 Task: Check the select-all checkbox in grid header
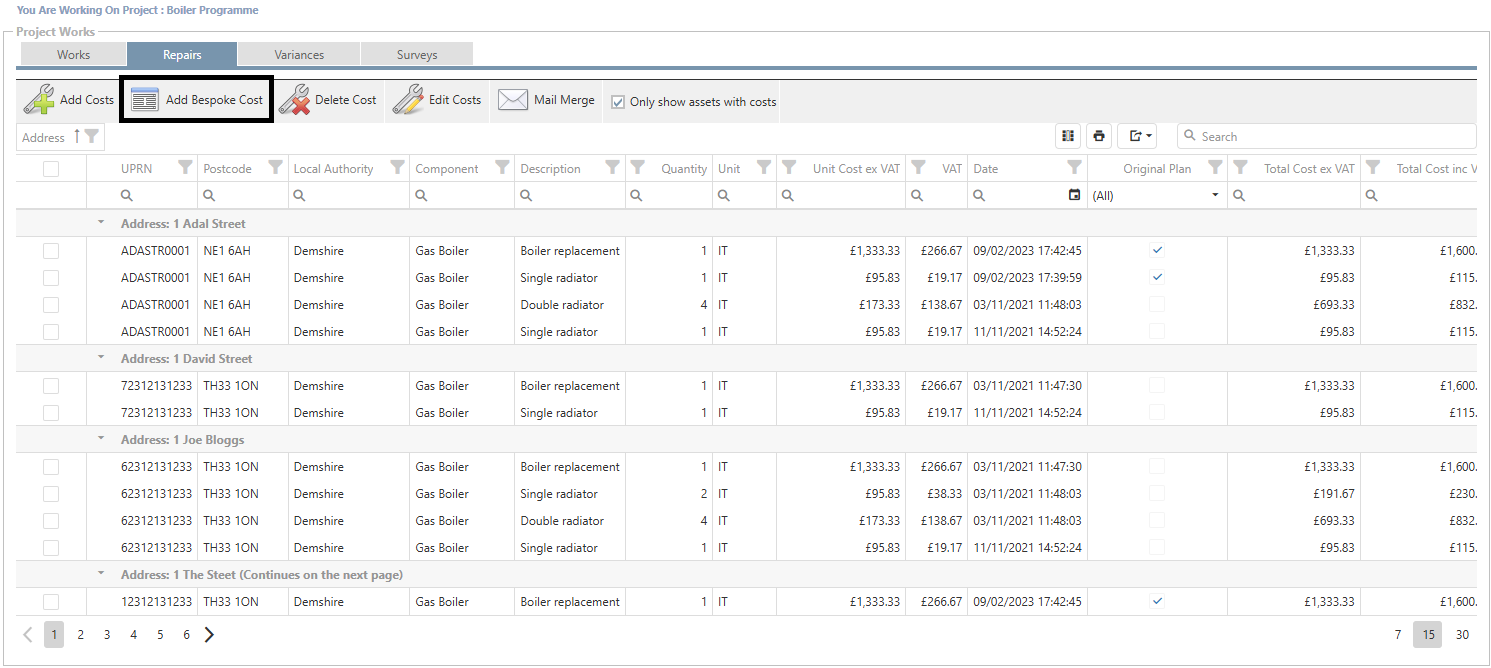click(x=51, y=169)
